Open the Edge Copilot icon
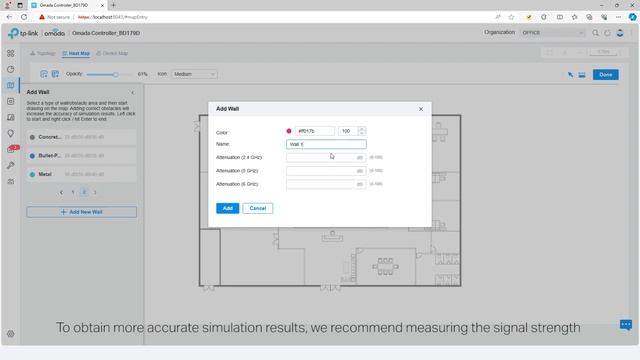Image resolution: width=640 pixels, height=360 pixels. pyautogui.click(x=632, y=17)
